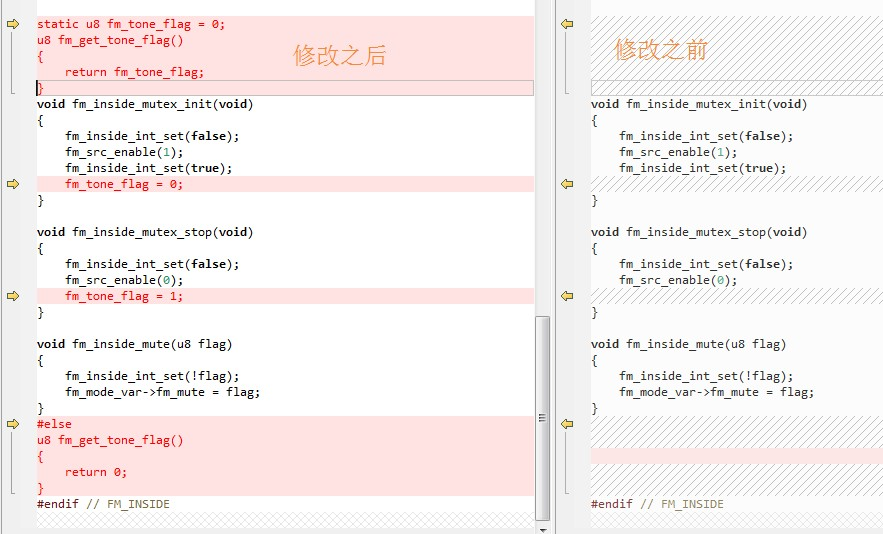Image resolution: width=883 pixels, height=534 pixels.
Task: Click the copy-right arrow beside 'static u8 fm_tone_flag = 0;'
Action: [13, 24]
